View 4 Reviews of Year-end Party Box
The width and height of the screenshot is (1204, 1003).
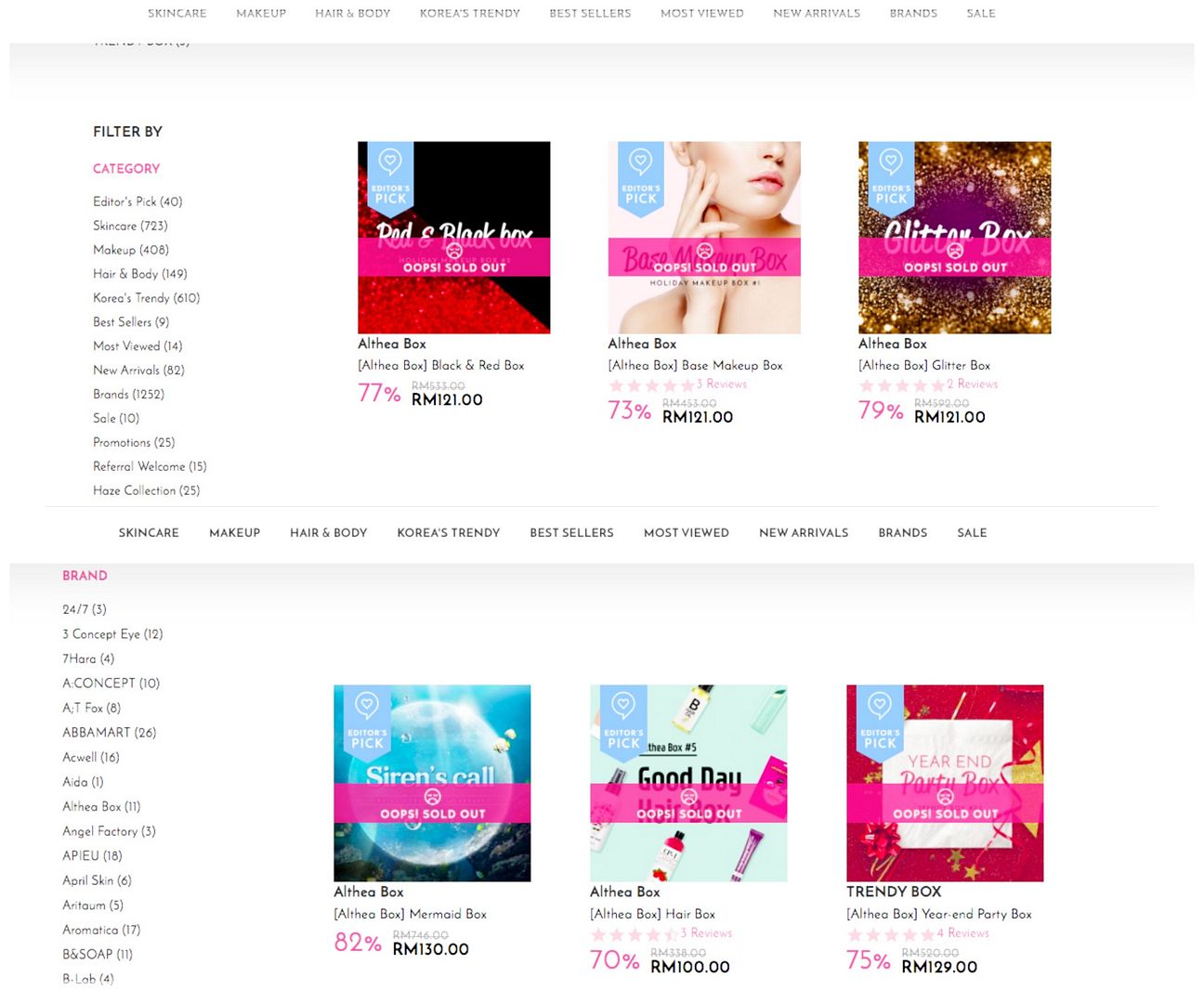coord(963,933)
